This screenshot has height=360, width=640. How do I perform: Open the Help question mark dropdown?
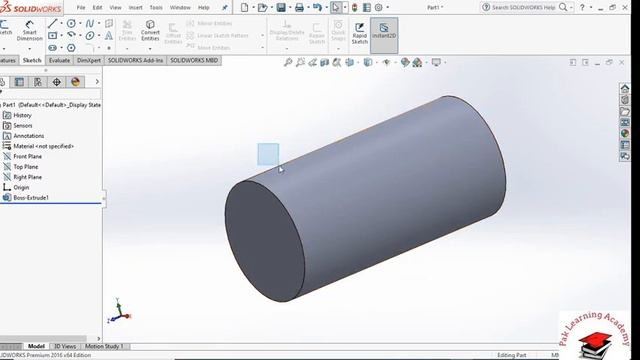[591, 7]
